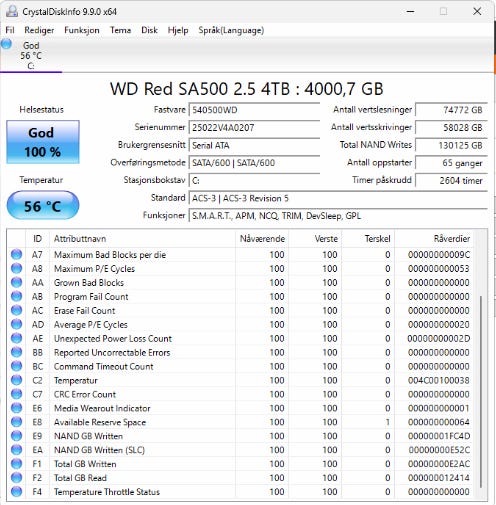
Task: Select the God 56 °C C: drive tab
Action: point(31,55)
